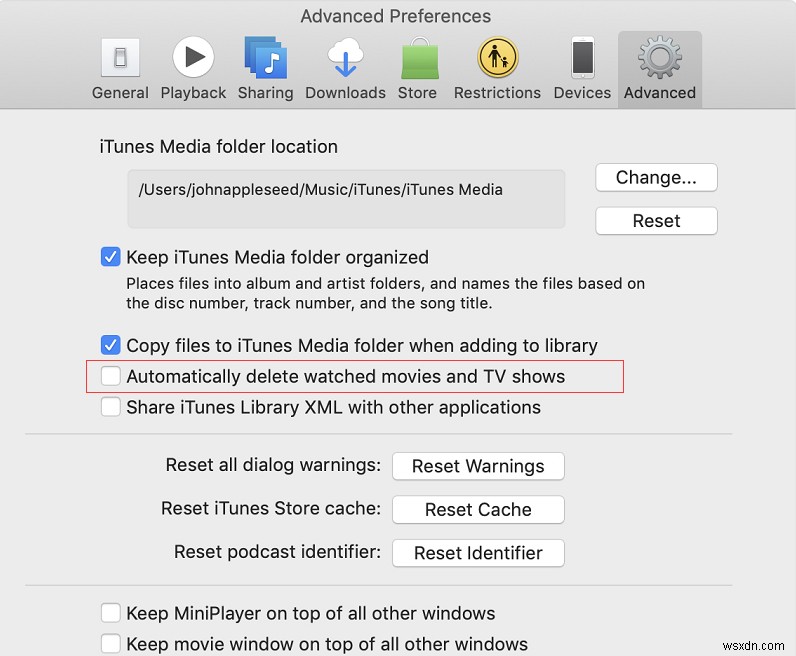Click the iTunes Media folder path field
Image resolution: width=796 pixels, height=656 pixels.
click(346, 199)
